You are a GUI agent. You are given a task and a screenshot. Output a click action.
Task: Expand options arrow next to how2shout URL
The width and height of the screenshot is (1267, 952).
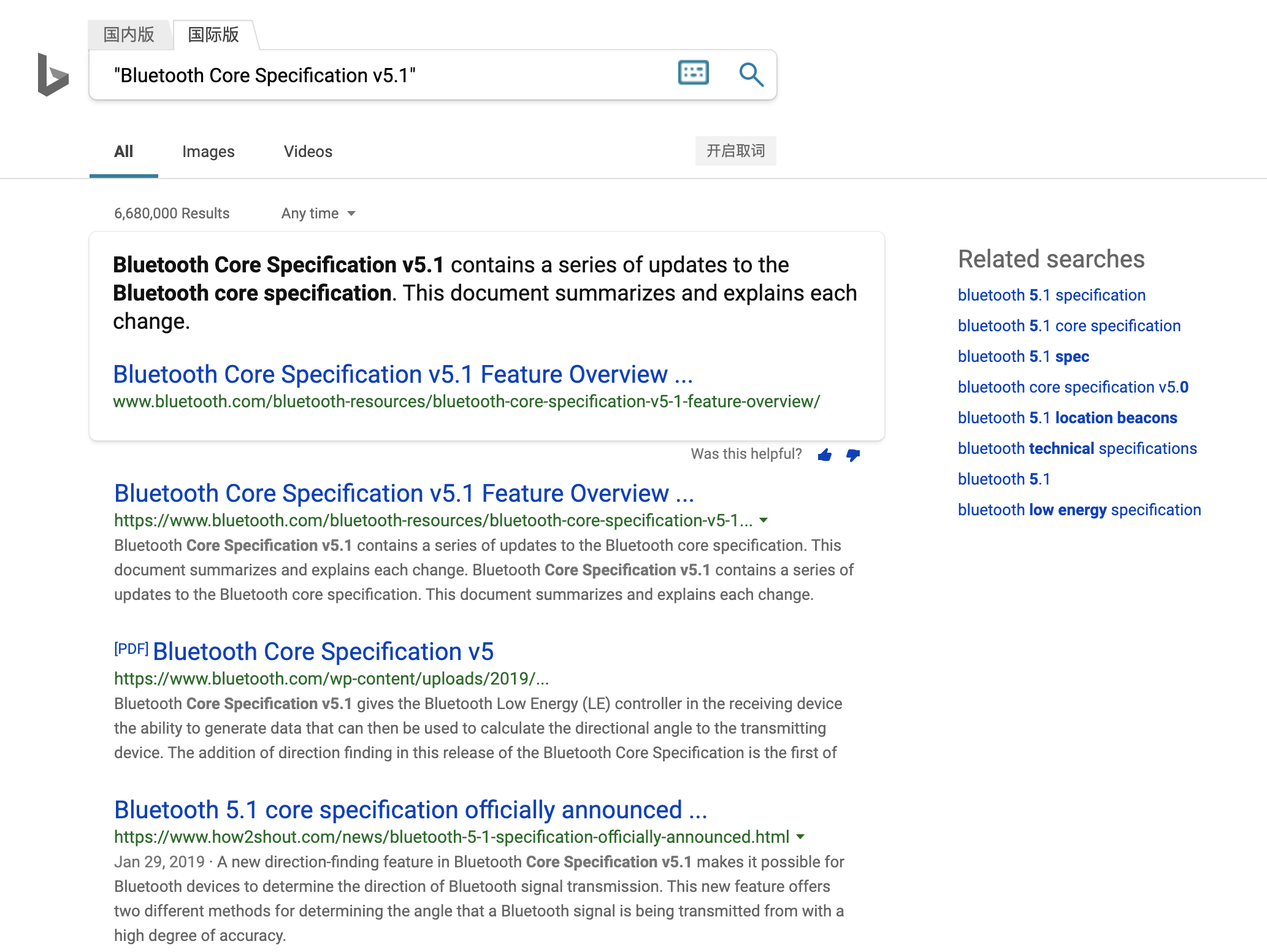pos(800,837)
